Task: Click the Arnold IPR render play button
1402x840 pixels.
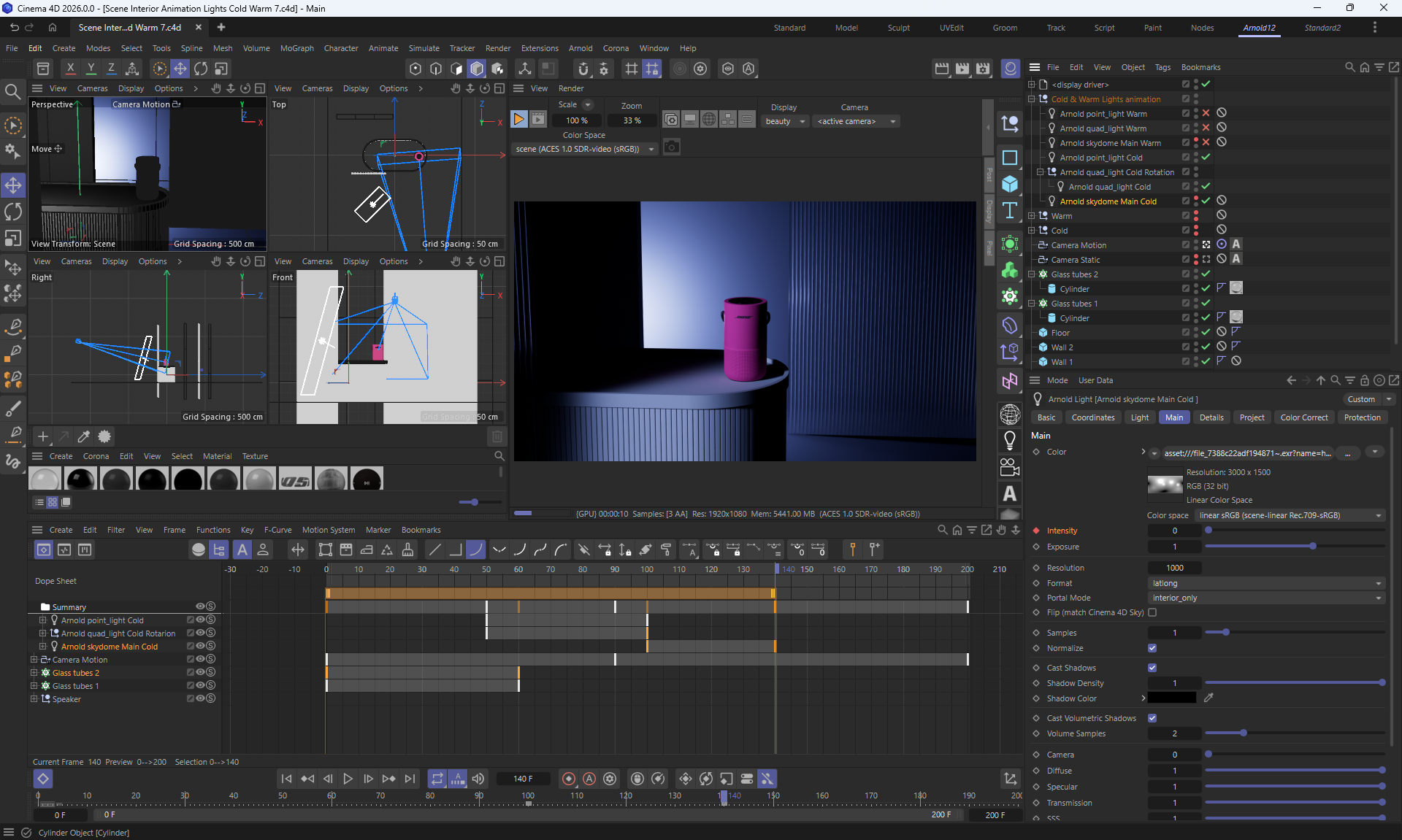Action: click(518, 119)
